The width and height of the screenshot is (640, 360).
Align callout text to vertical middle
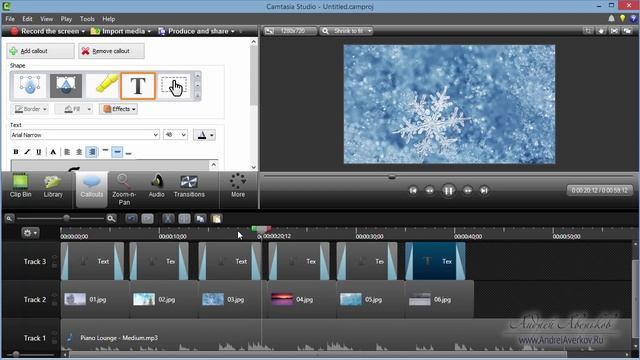[117, 152]
